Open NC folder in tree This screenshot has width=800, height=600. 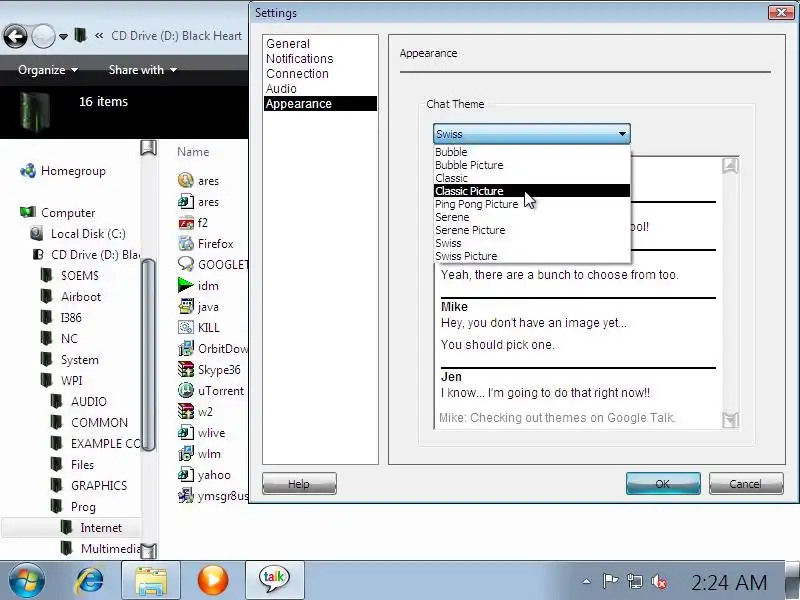point(69,338)
